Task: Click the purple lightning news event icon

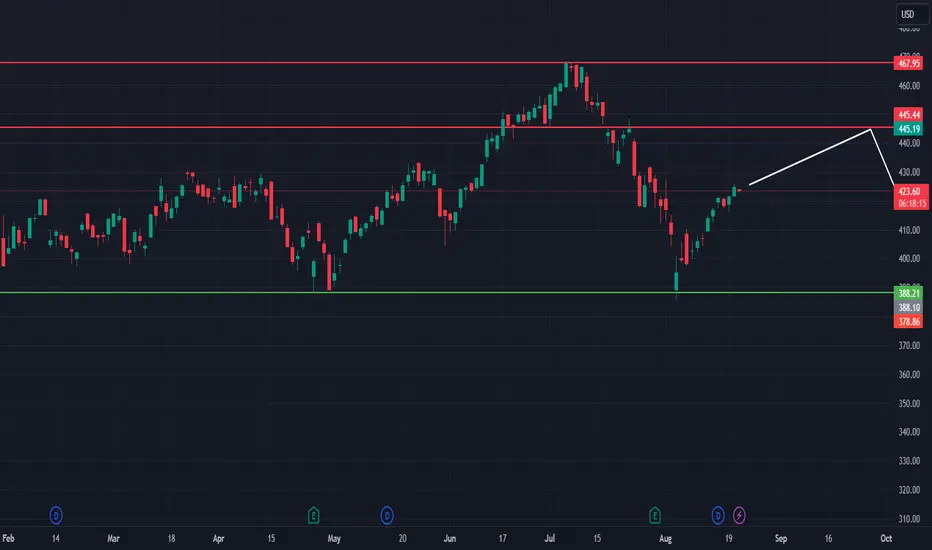Action: (739, 515)
